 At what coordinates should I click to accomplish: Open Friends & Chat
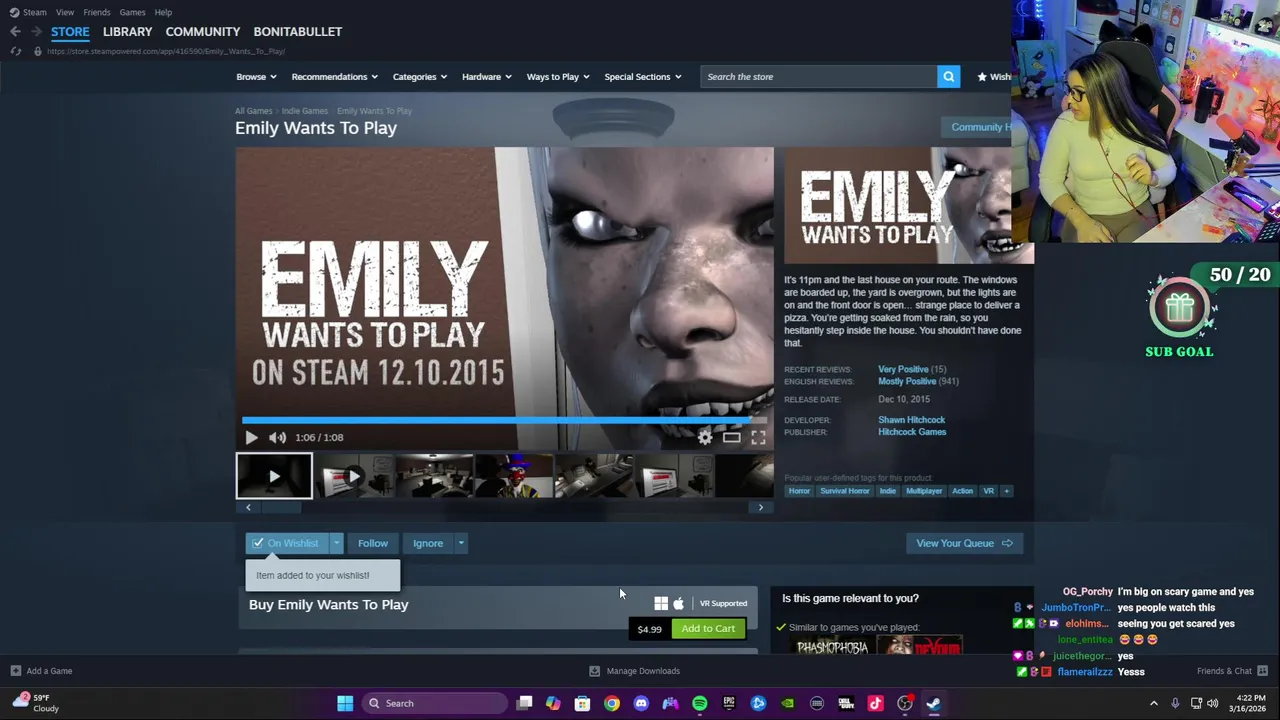point(1232,671)
